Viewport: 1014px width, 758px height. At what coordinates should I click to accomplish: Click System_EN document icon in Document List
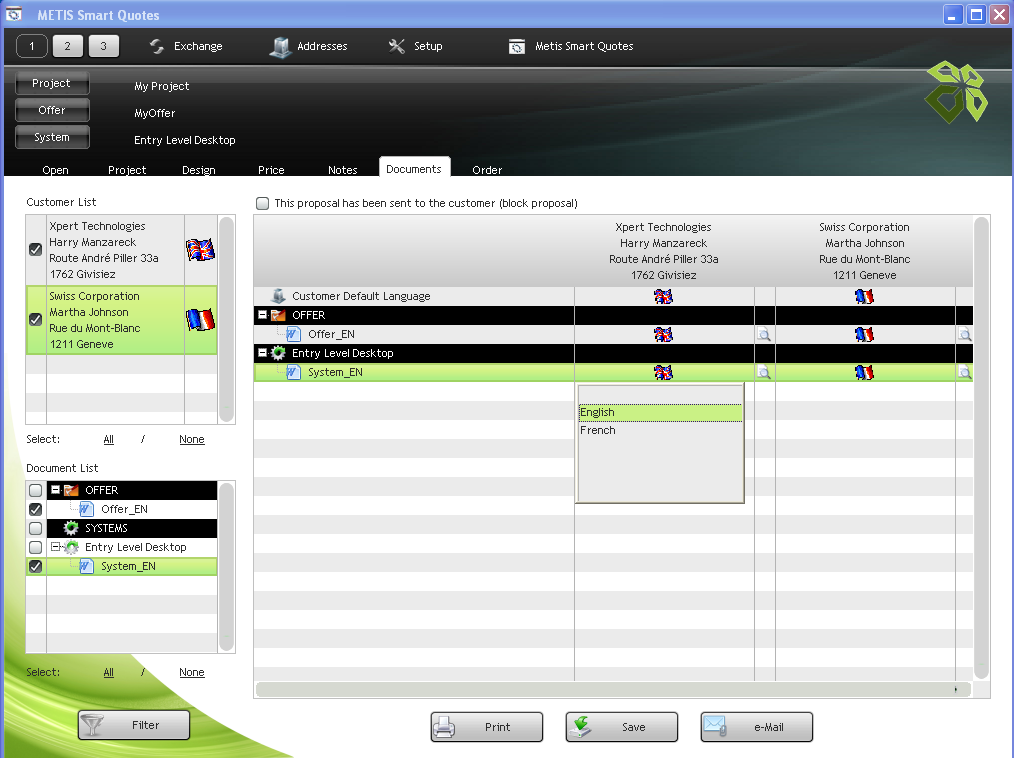click(x=87, y=567)
